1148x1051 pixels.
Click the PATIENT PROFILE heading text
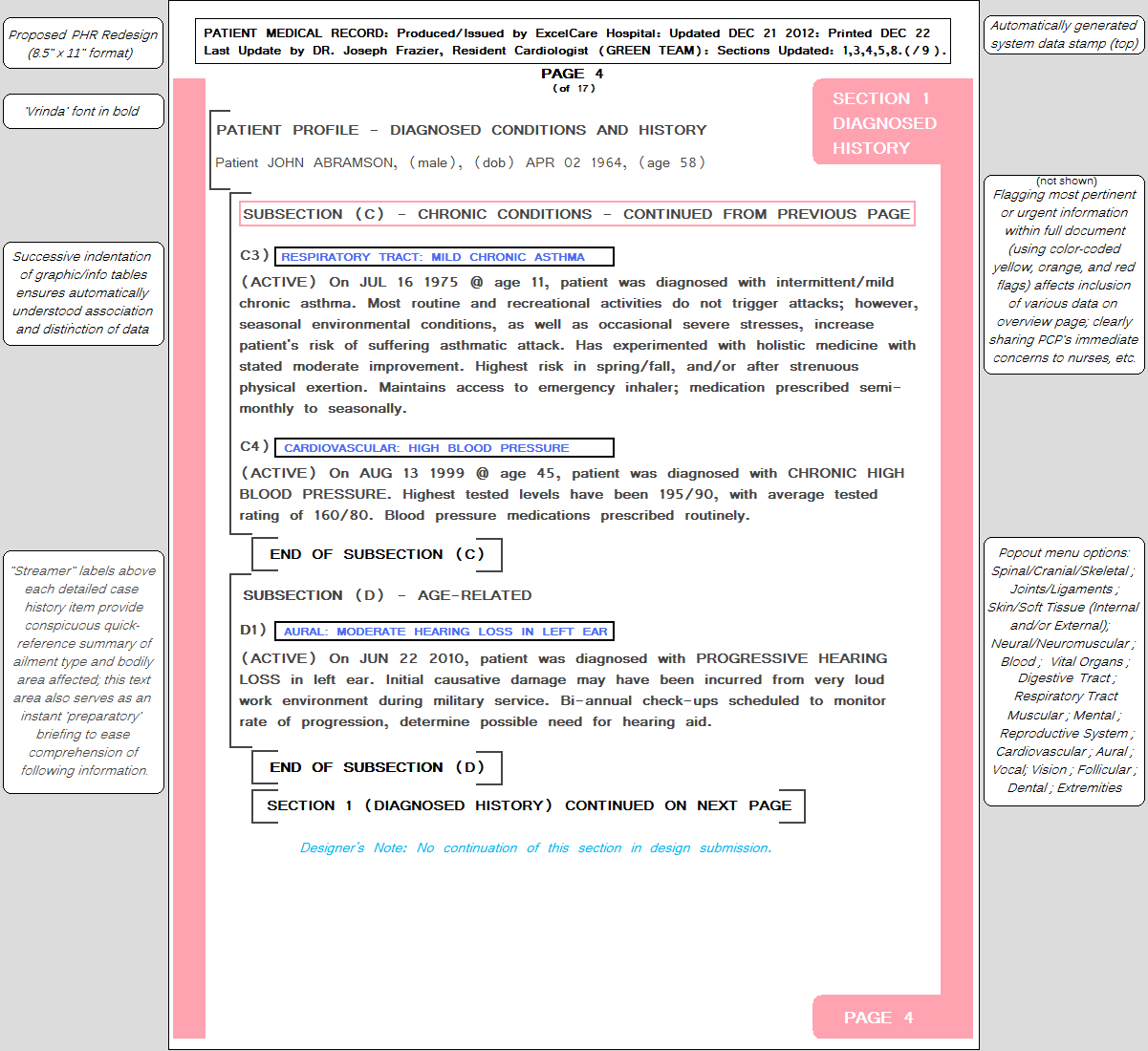point(462,130)
